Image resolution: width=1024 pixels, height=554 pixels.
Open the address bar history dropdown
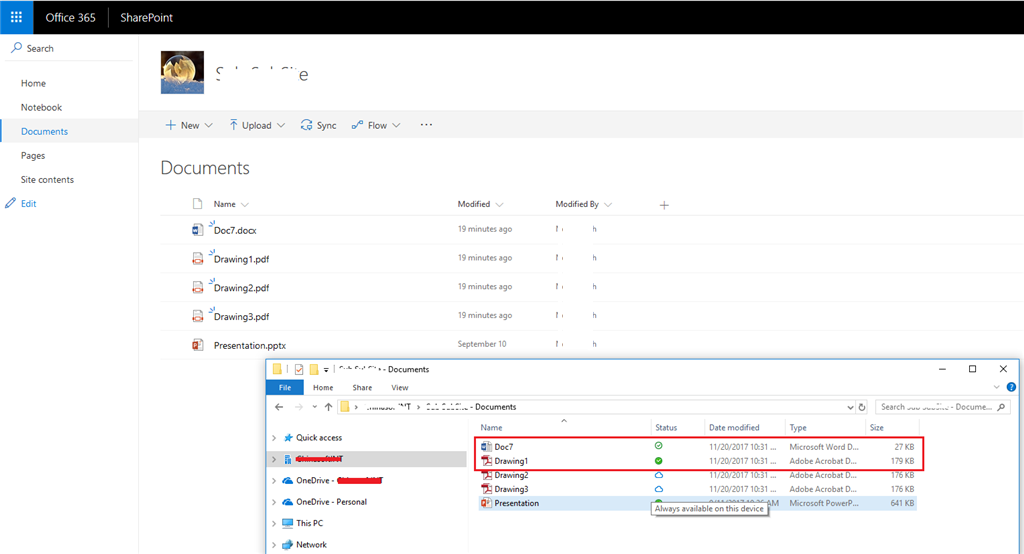coord(850,407)
